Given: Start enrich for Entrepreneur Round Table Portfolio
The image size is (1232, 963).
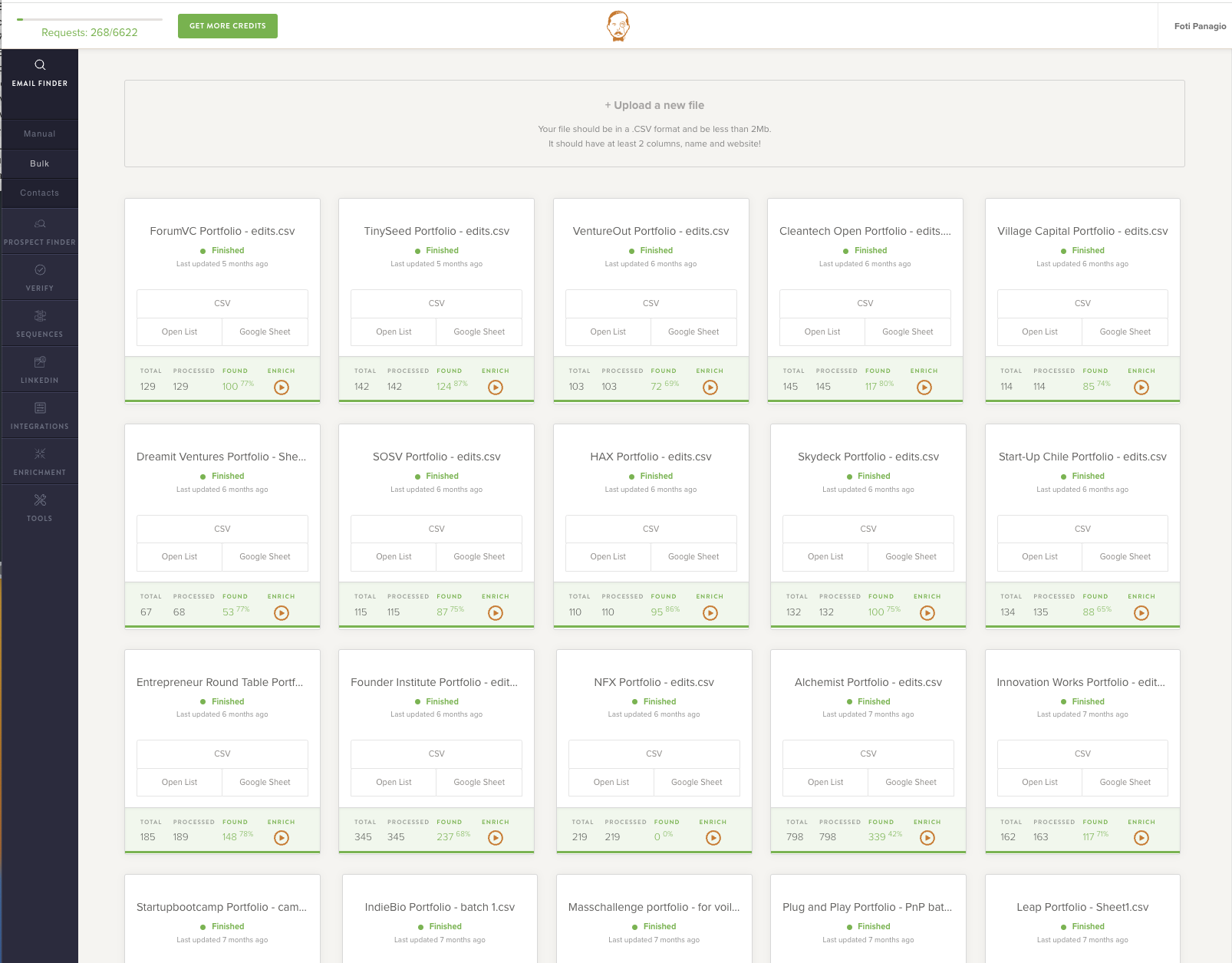Looking at the screenshot, I should click(x=282, y=838).
